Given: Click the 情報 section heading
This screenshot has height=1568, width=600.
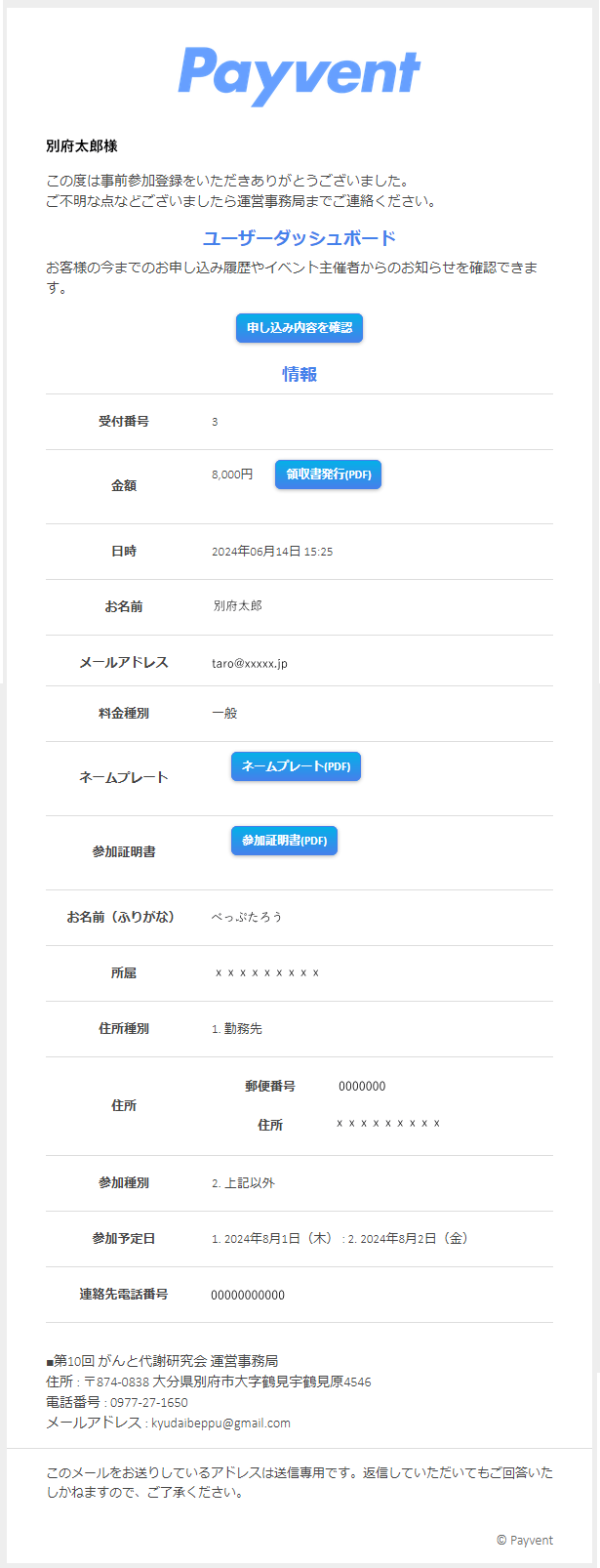Looking at the screenshot, I should click(300, 374).
